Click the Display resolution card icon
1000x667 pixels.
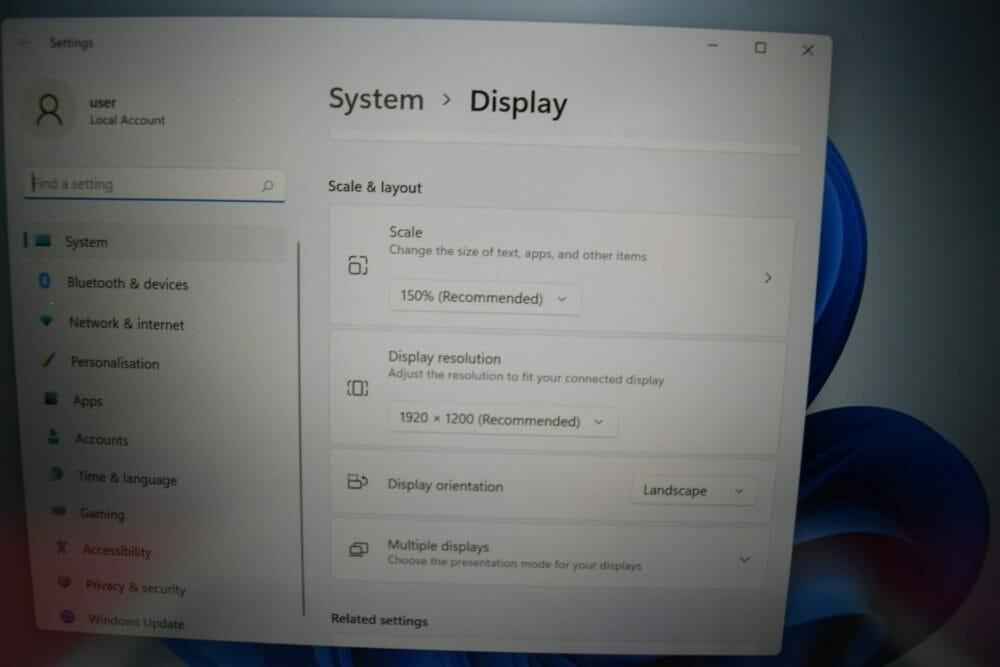357,388
